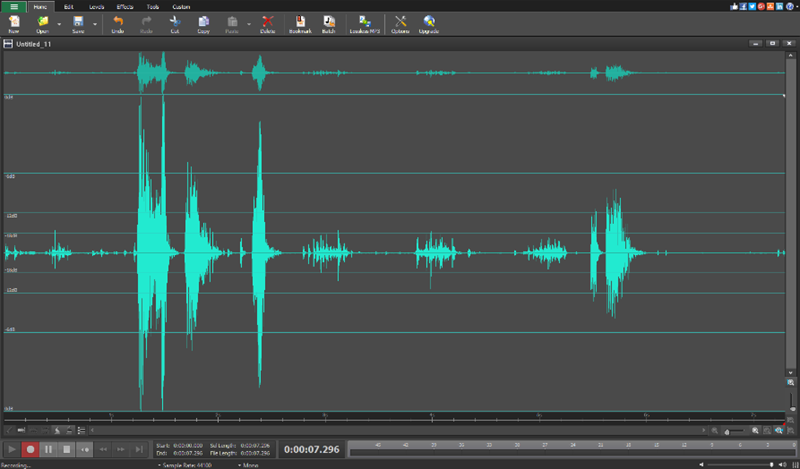Click the zoom to selection icon
Viewport: 800px width, 469px height.
tap(767, 431)
